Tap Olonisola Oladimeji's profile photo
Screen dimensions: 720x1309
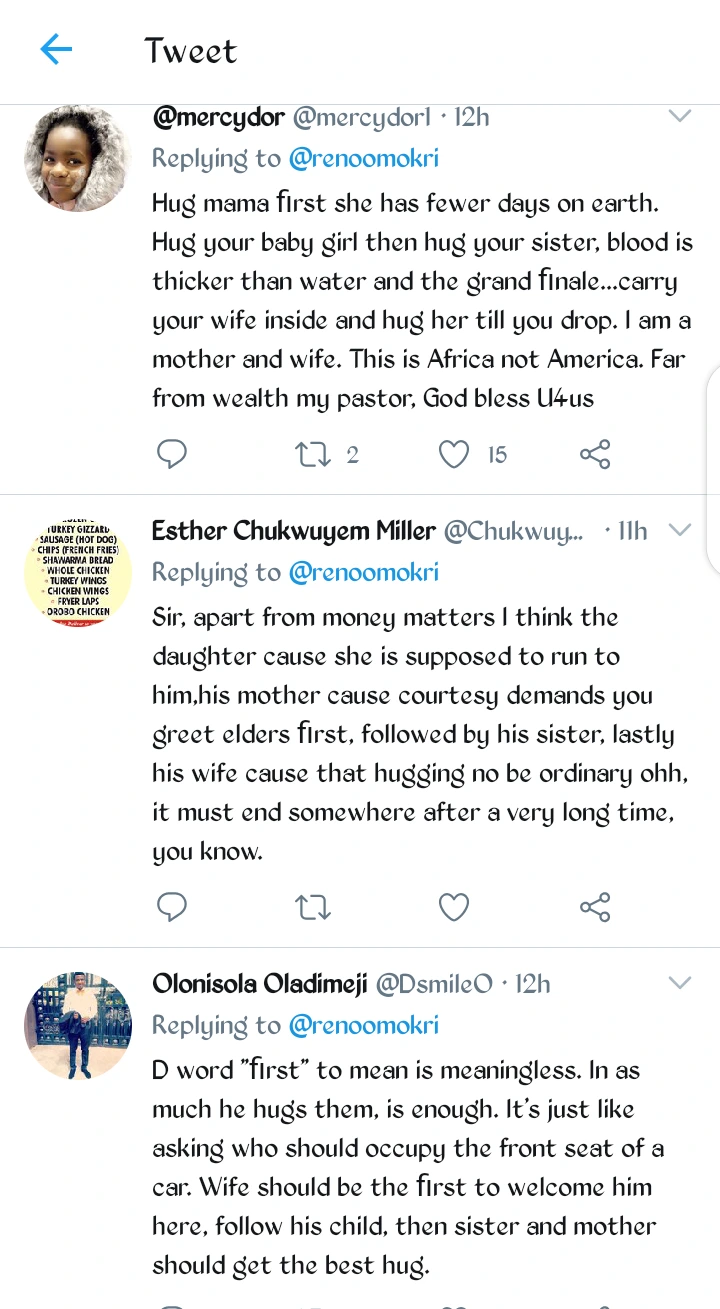tap(78, 1026)
